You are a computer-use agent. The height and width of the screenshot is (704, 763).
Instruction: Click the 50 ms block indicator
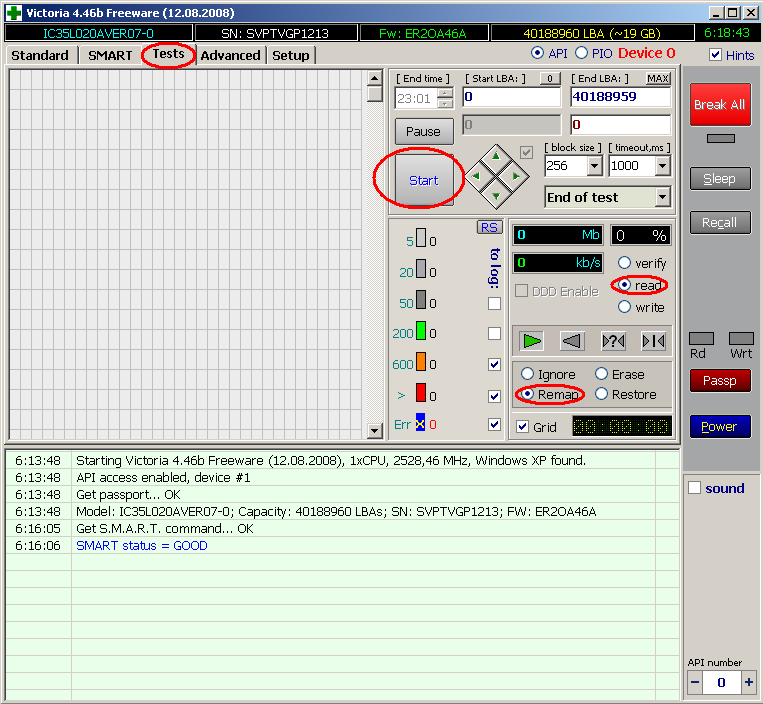421,300
